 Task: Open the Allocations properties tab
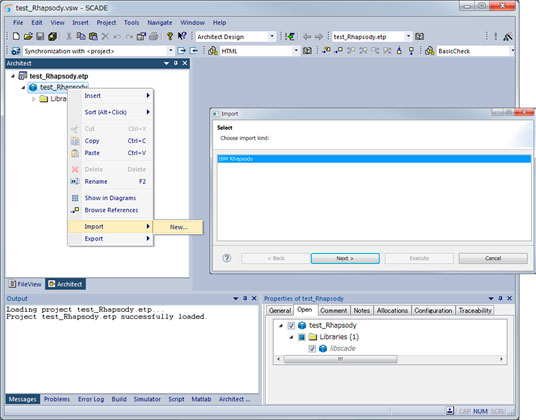392,310
